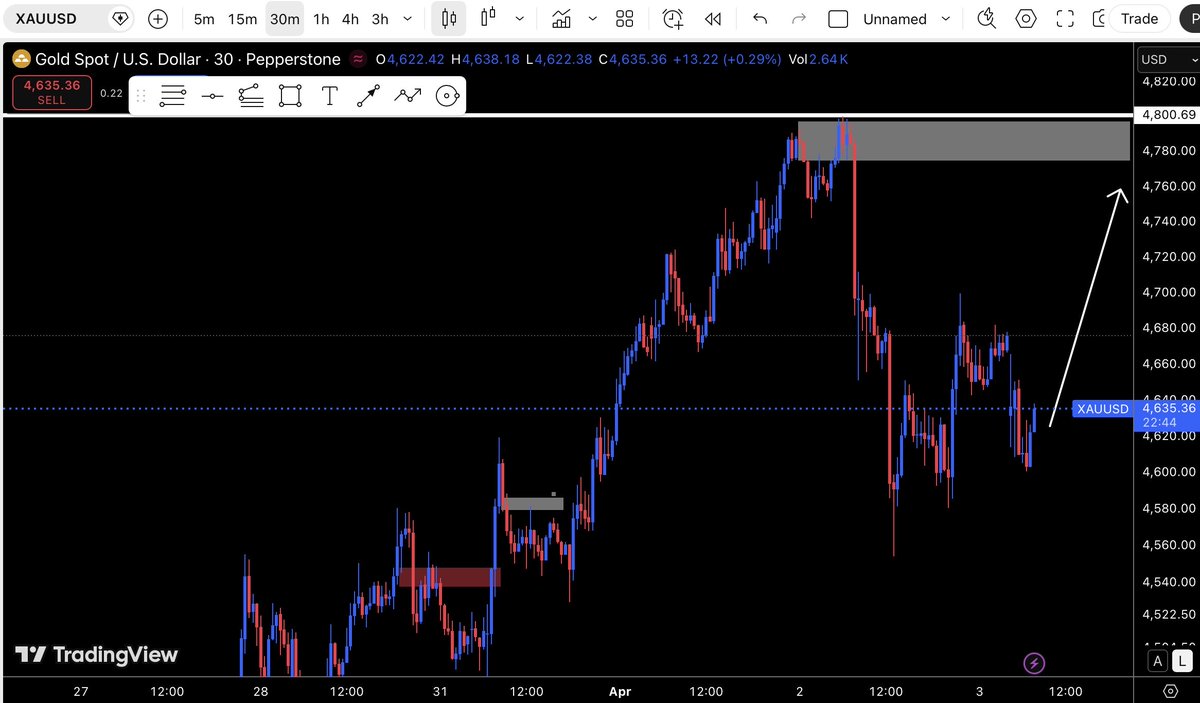Select the Text tool
The image size is (1200, 703).
click(329, 96)
